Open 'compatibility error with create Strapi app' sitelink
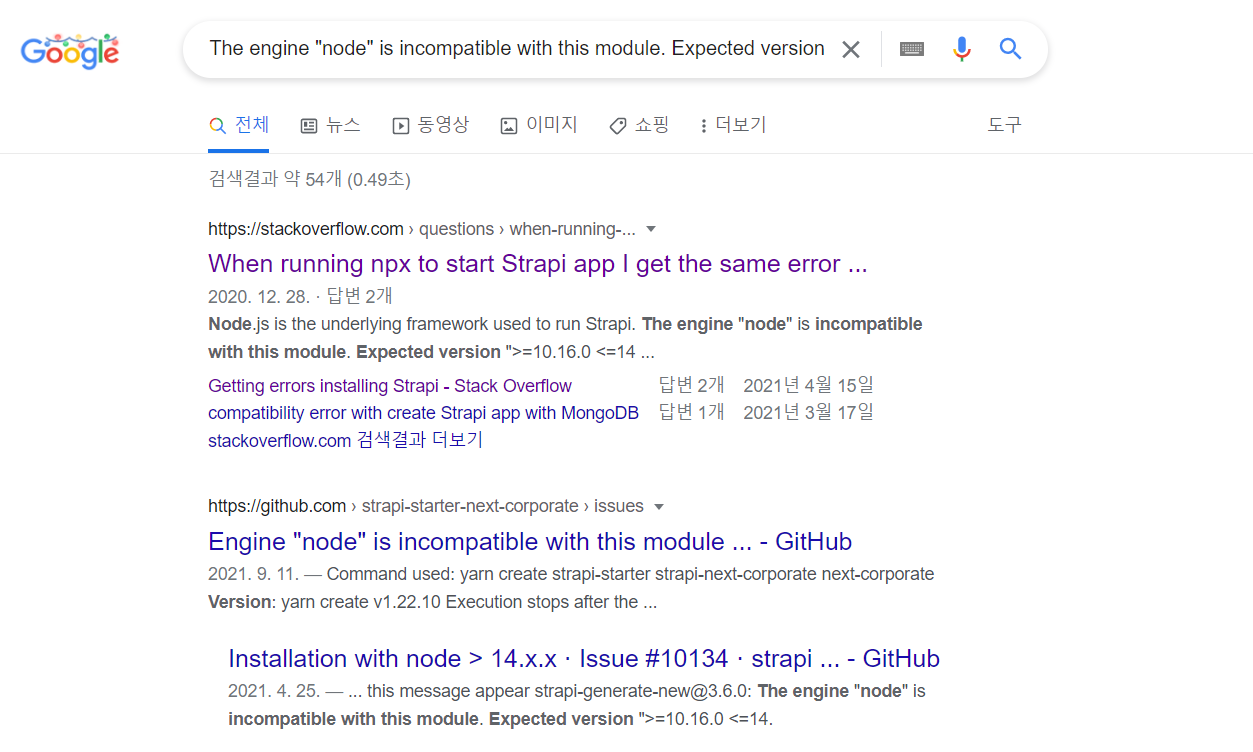Viewport: 1253px width, 752px height. point(423,413)
